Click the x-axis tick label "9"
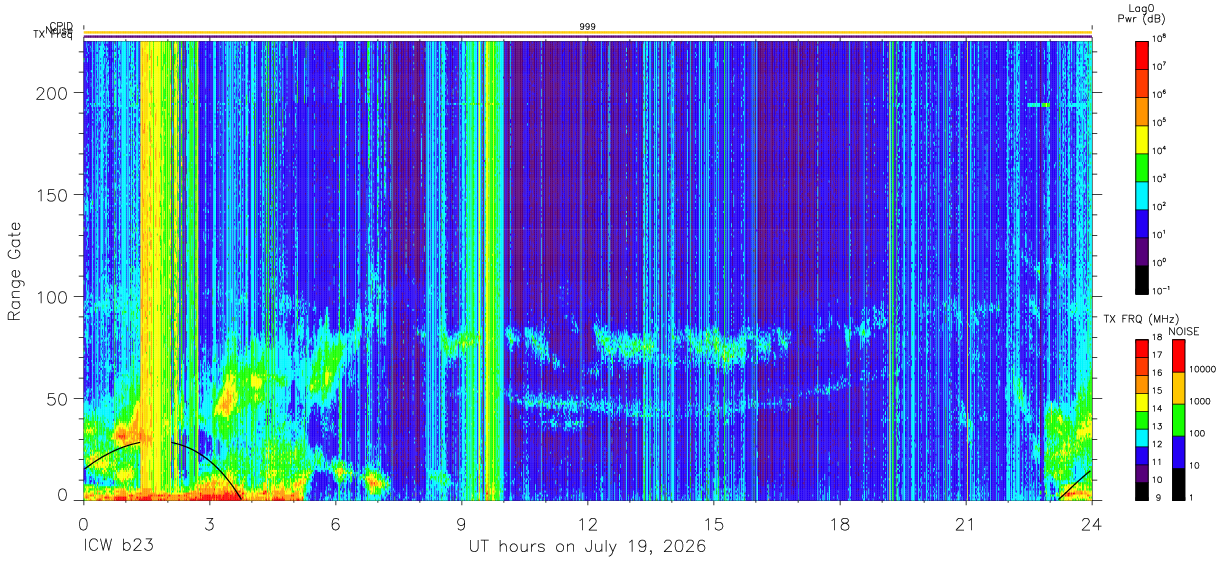1228x567 pixels. [x=462, y=524]
